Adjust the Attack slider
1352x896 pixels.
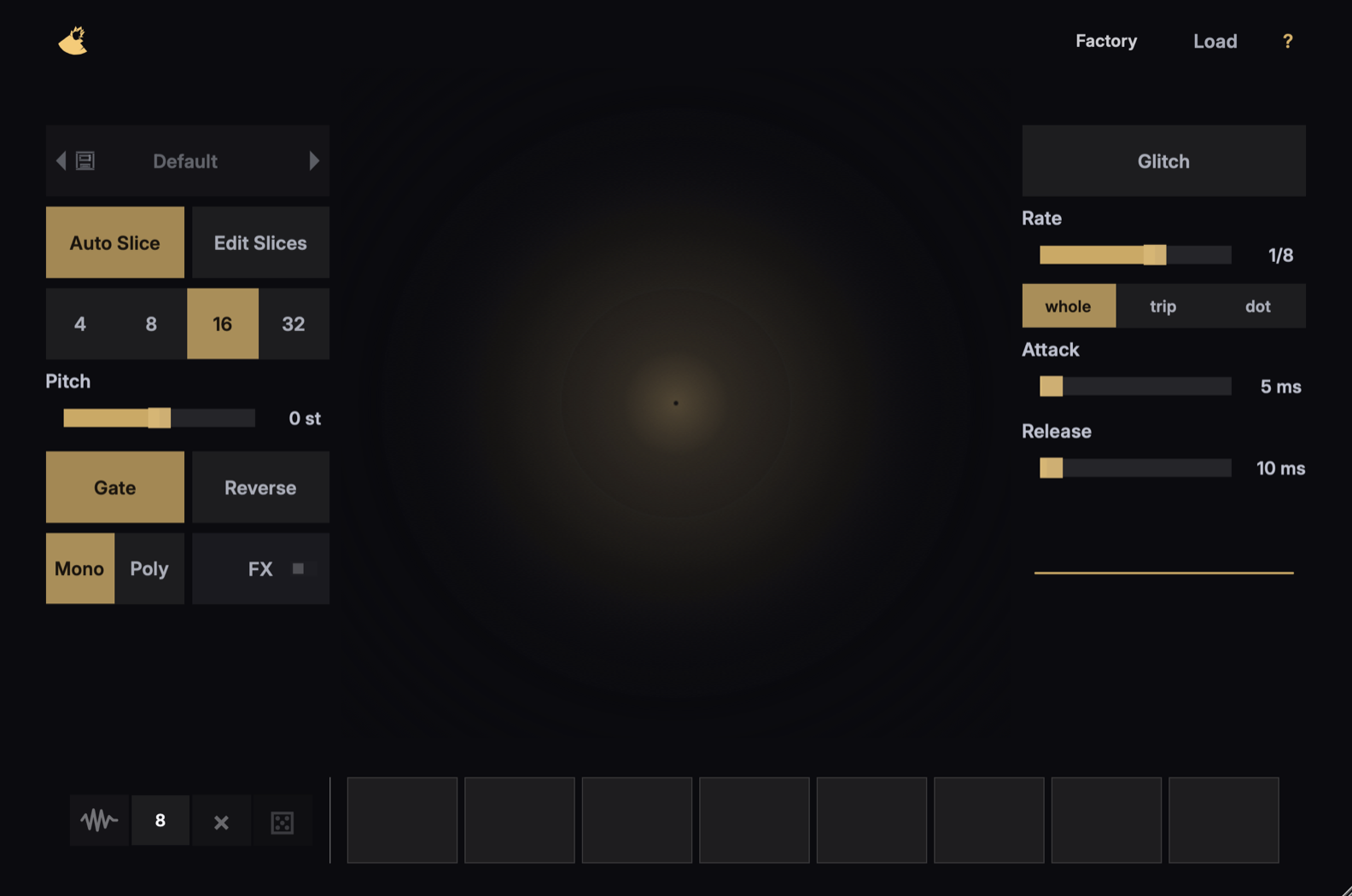[x=1135, y=386]
